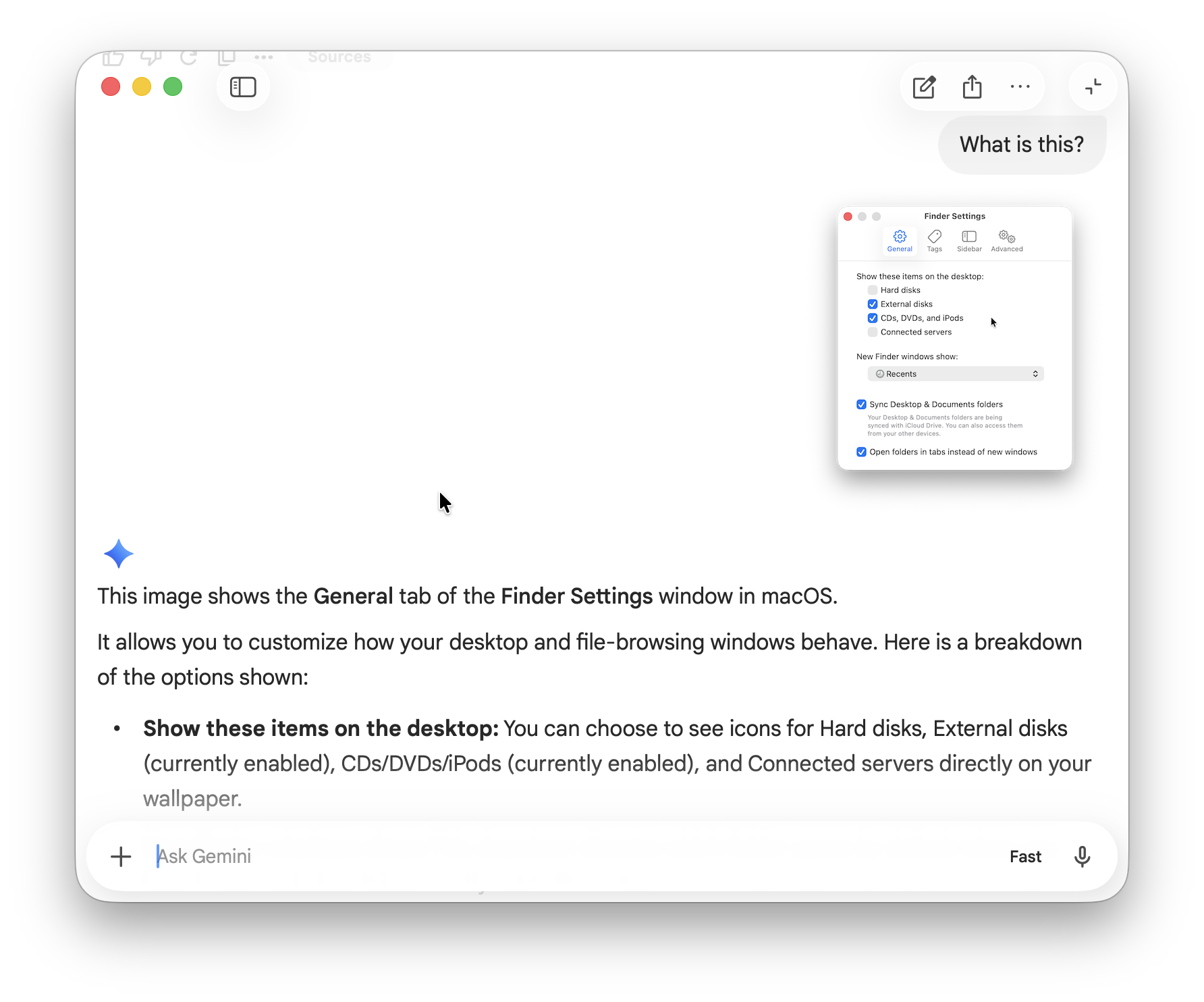The height and width of the screenshot is (1002, 1204).
Task: Open the New Finder windows show dropdown
Action: [955, 373]
